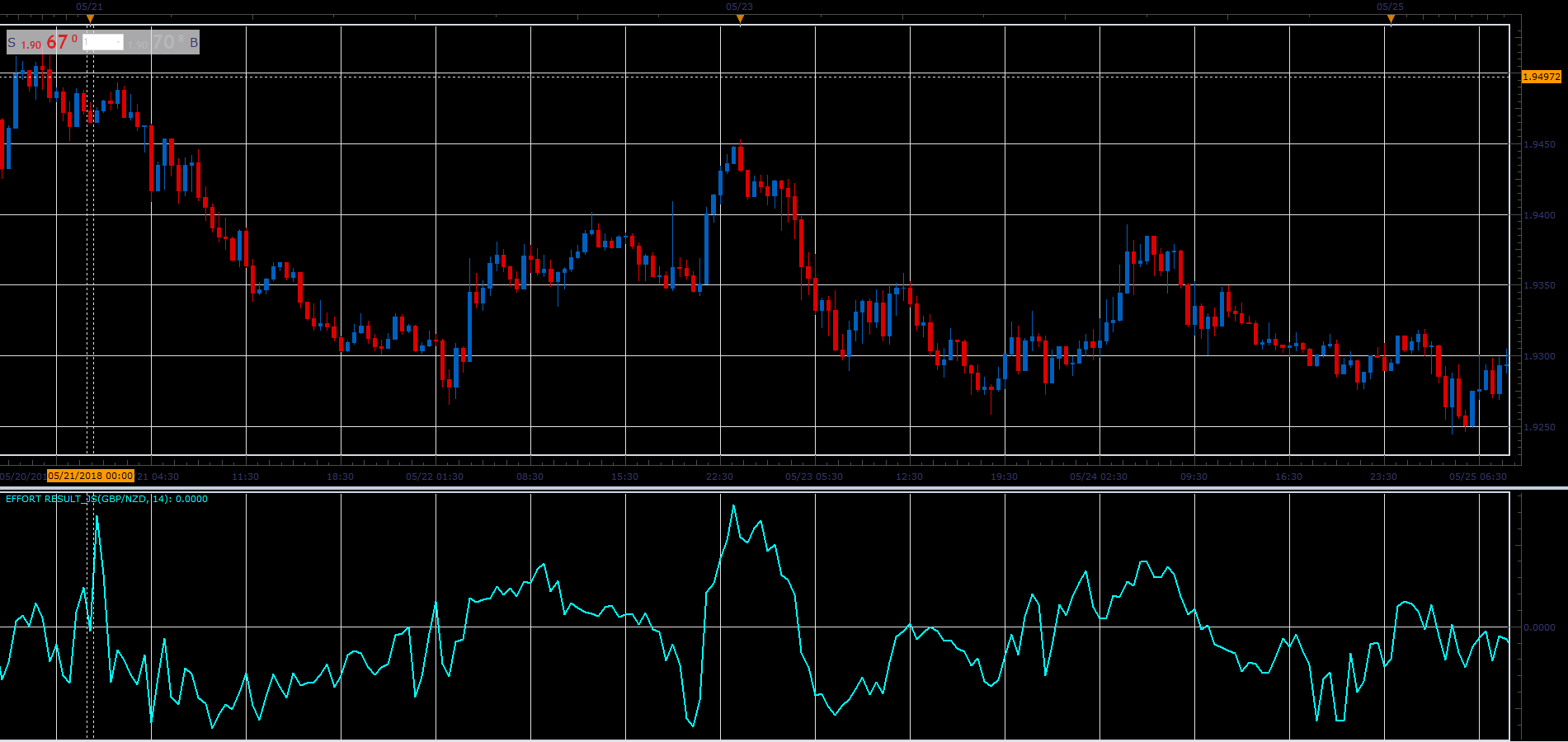Click the 1.9250 price axis value
The height and width of the screenshot is (742, 1568).
pyautogui.click(x=1539, y=427)
